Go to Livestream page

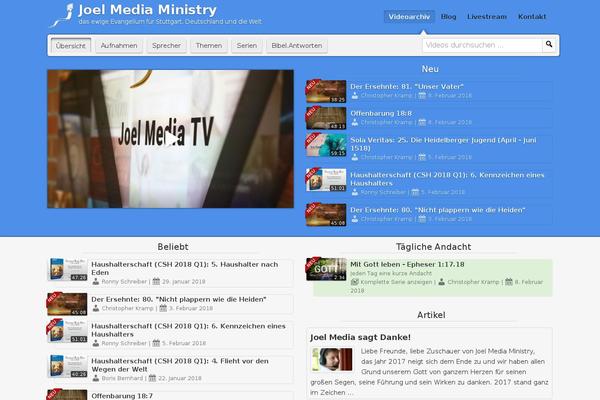click(x=487, y=16)
